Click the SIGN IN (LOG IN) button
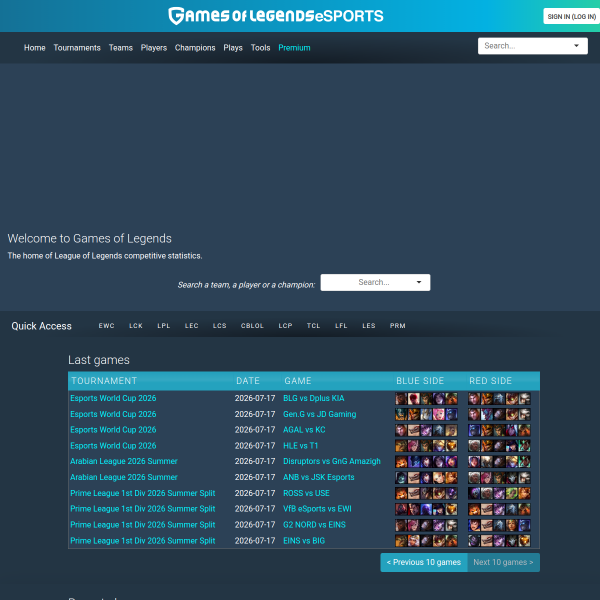 571,16
